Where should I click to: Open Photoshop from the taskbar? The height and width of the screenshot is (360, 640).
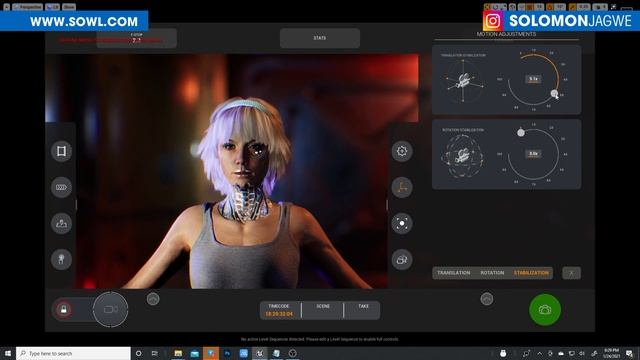tap(227, 353)
